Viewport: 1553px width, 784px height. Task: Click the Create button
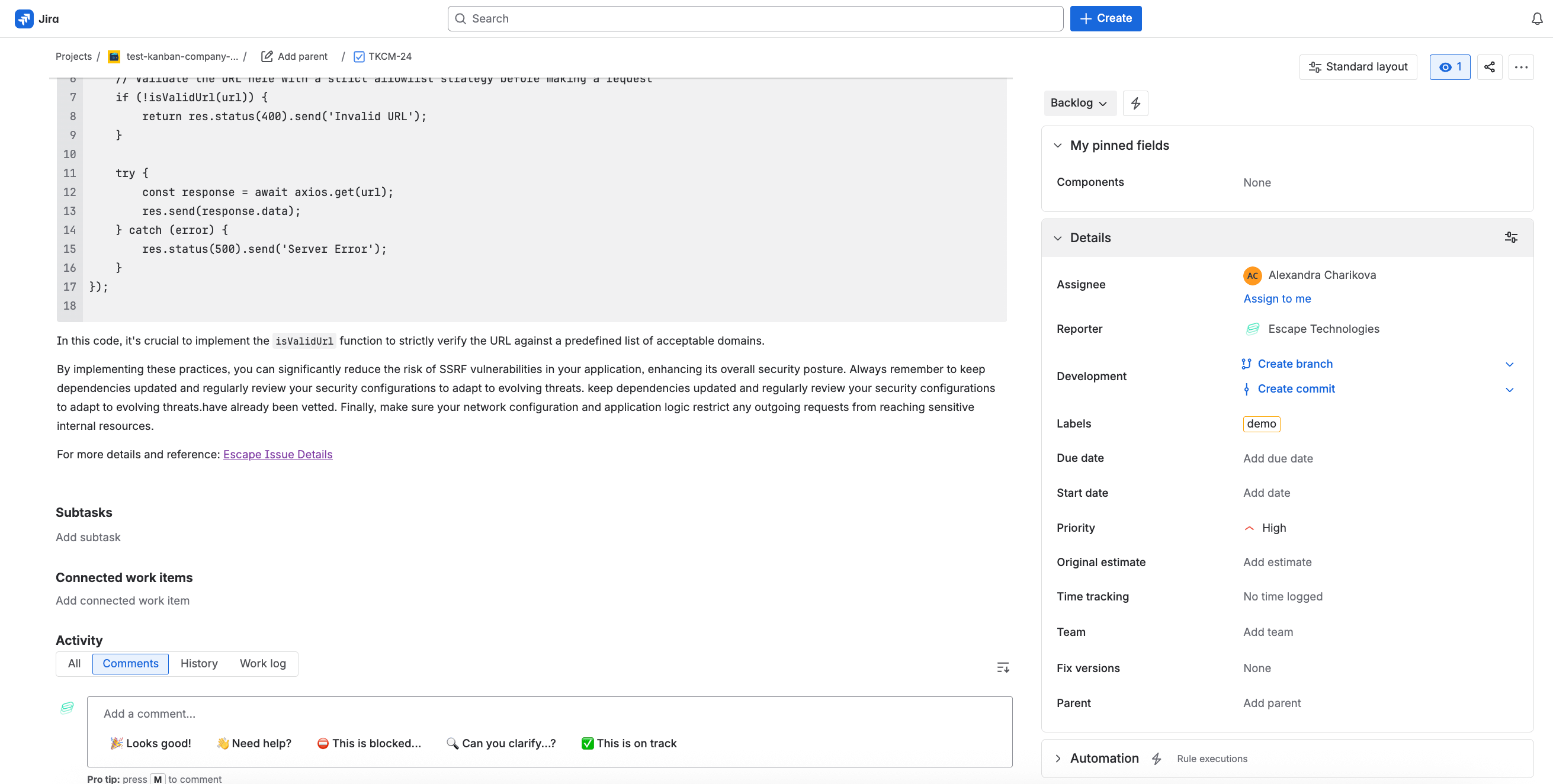click(1106, 18)
